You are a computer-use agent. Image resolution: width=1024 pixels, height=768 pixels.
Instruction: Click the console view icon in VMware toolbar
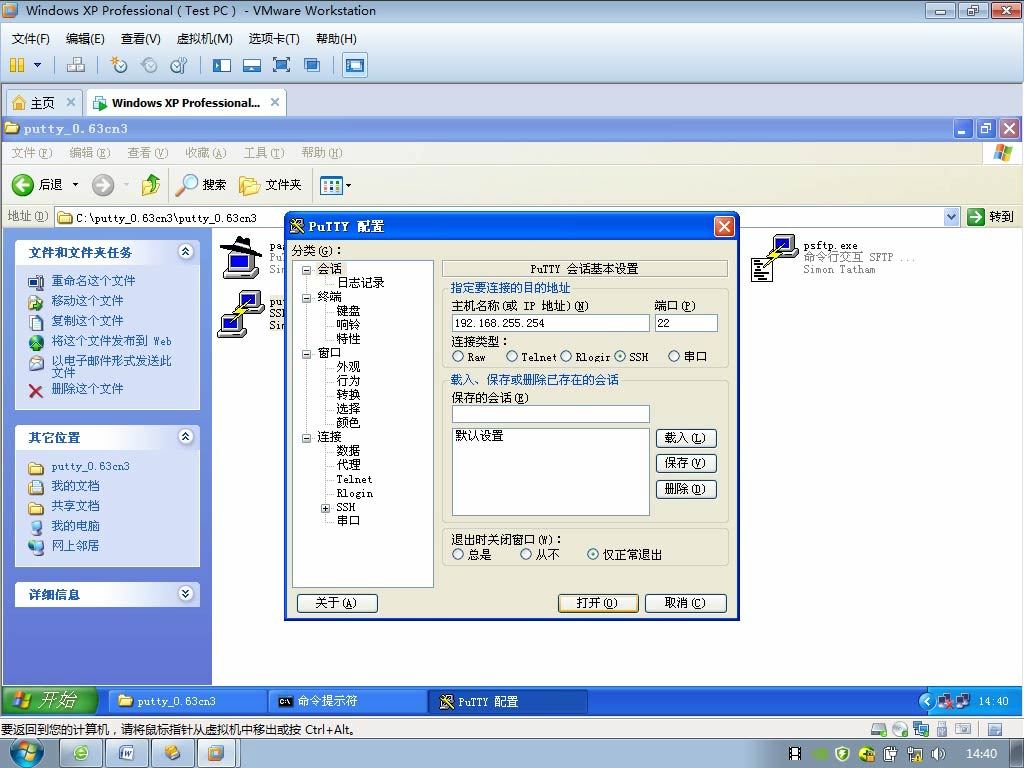[x=355, y=65]
